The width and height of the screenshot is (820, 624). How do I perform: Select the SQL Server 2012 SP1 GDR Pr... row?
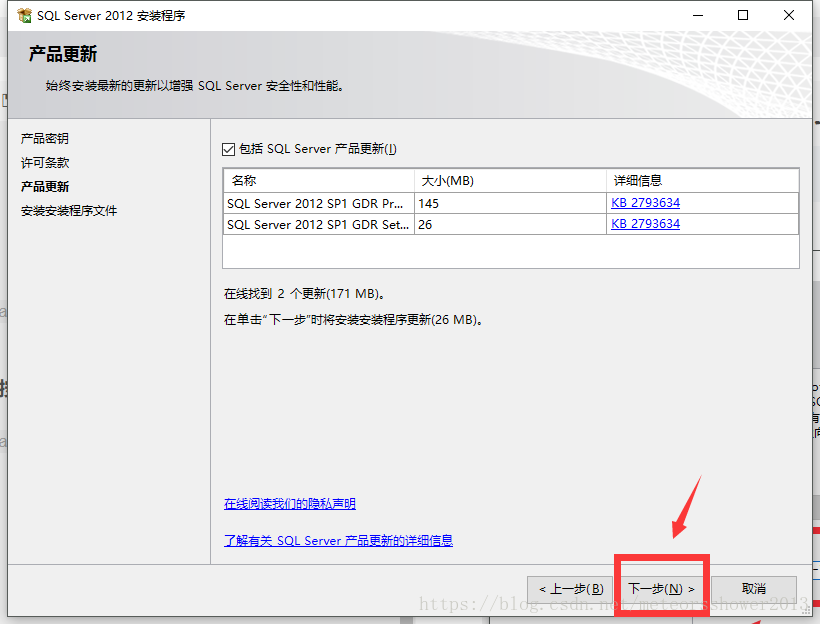[x=510, y=203]
